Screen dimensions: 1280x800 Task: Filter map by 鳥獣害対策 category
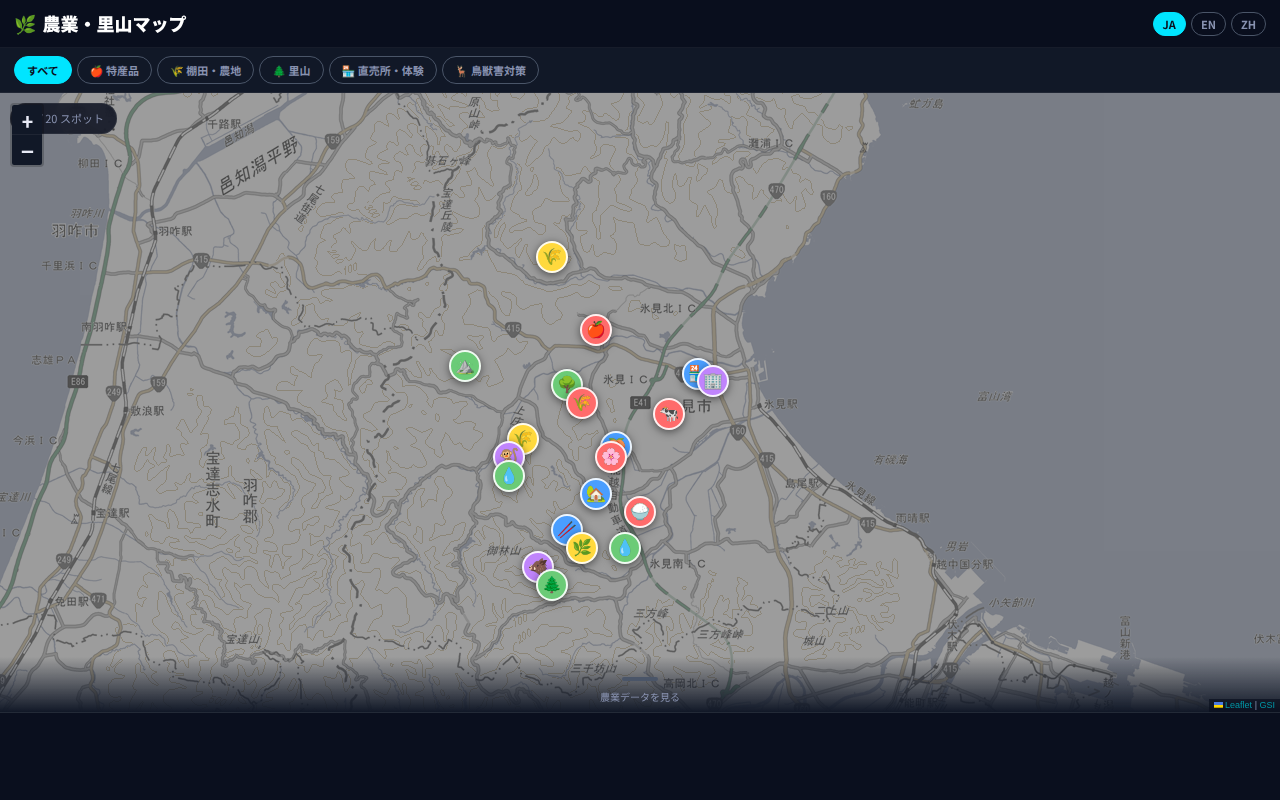pos(490,70)
